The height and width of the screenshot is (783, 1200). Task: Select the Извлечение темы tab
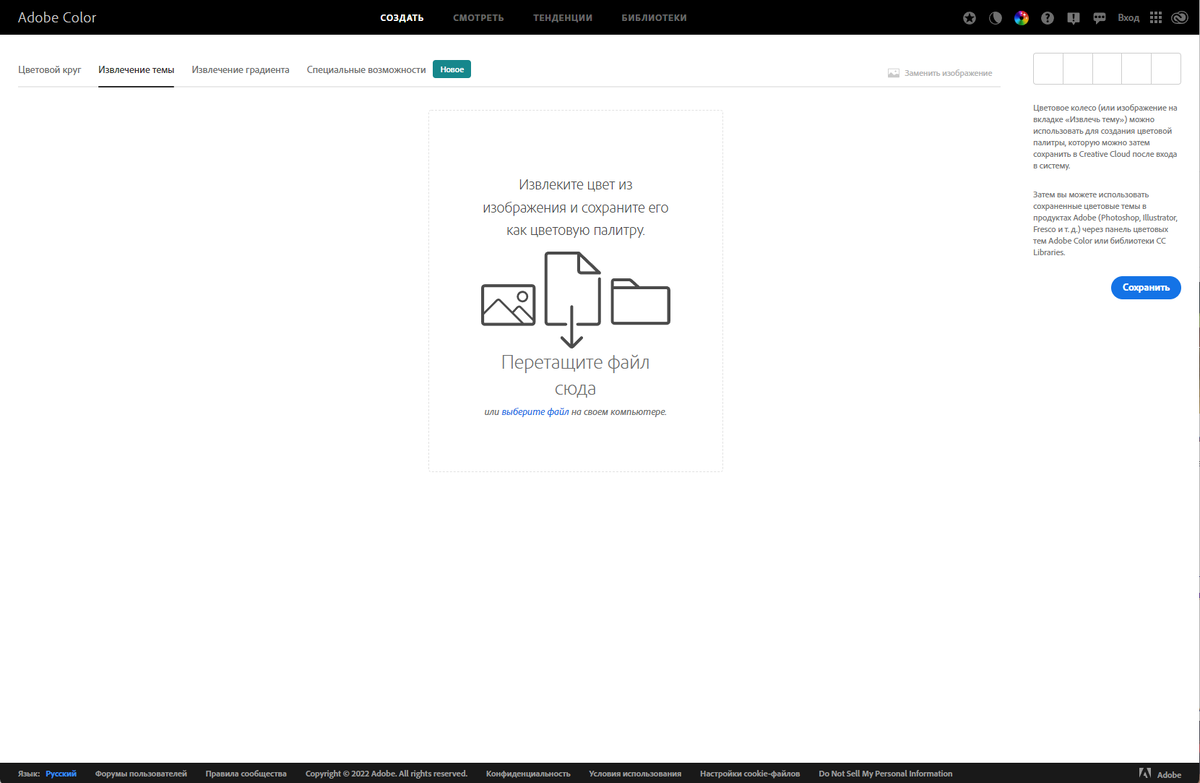pyautogui.click(x=136, y=70)
